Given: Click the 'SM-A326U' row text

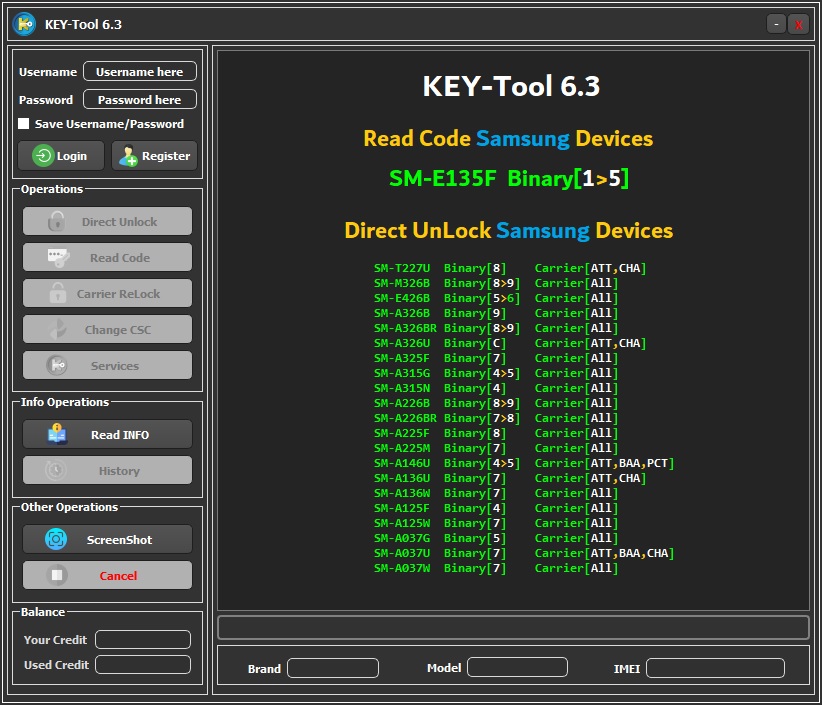Looking at the screenshot, I should coord(402,343).
